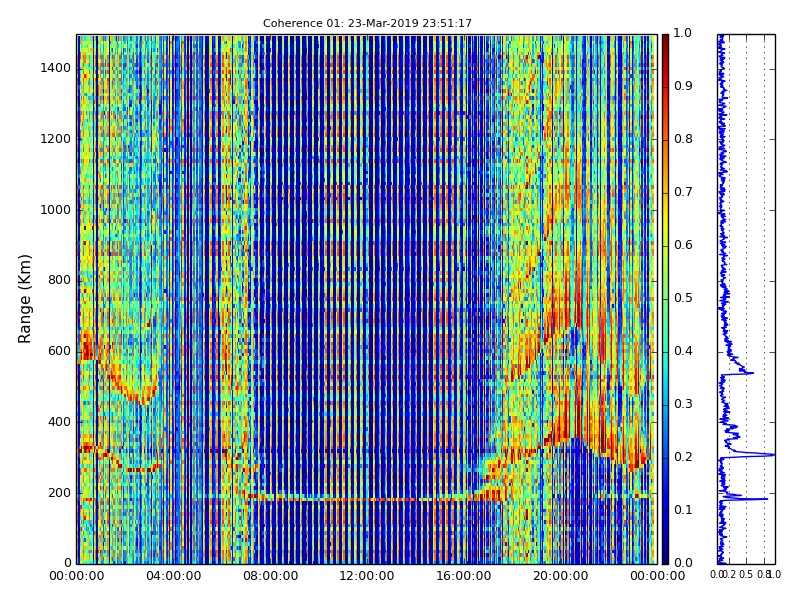
Task: Click the colorbar tick label '0.6'
Action: [683, 245]
